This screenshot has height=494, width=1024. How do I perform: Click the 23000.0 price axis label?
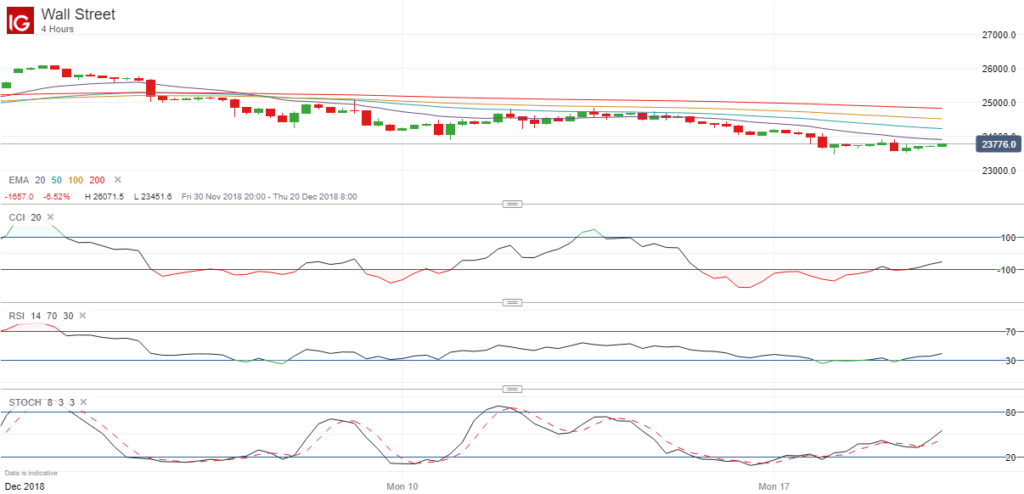click(x=1001, y=171)
